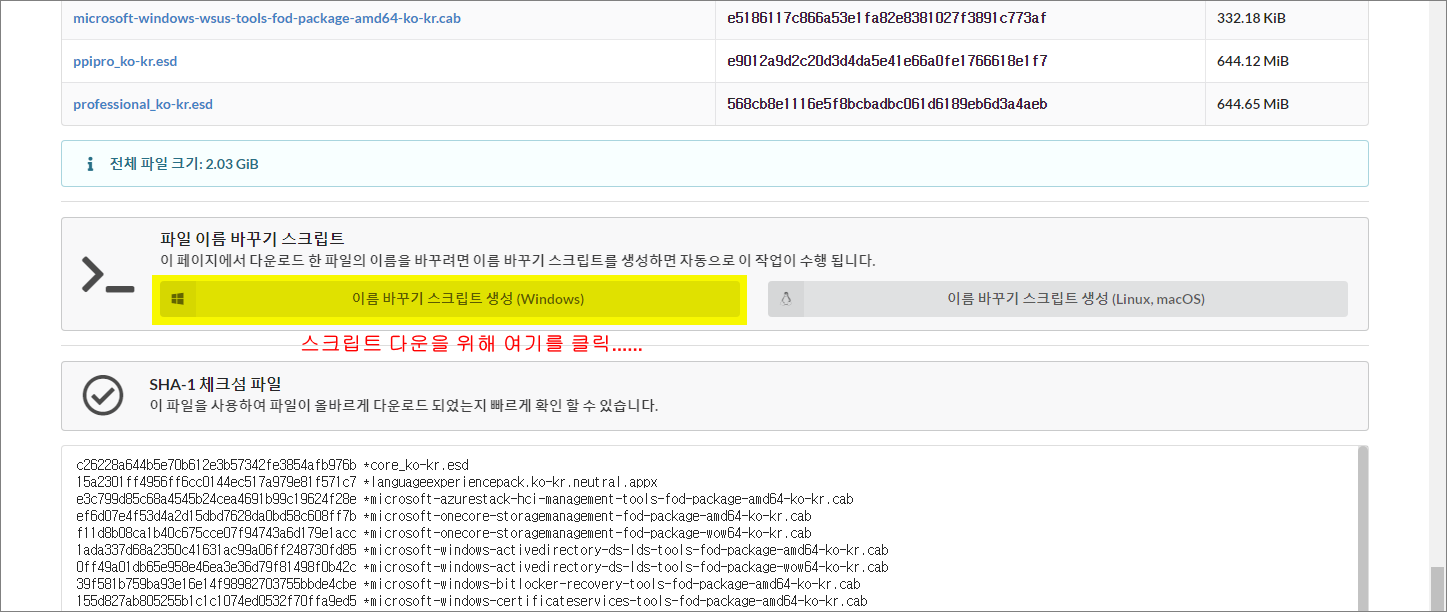Click the Linux penguin icon on rename button
Image resolution: width=1447 pixels, height=612 pixels.
(786, 299)
